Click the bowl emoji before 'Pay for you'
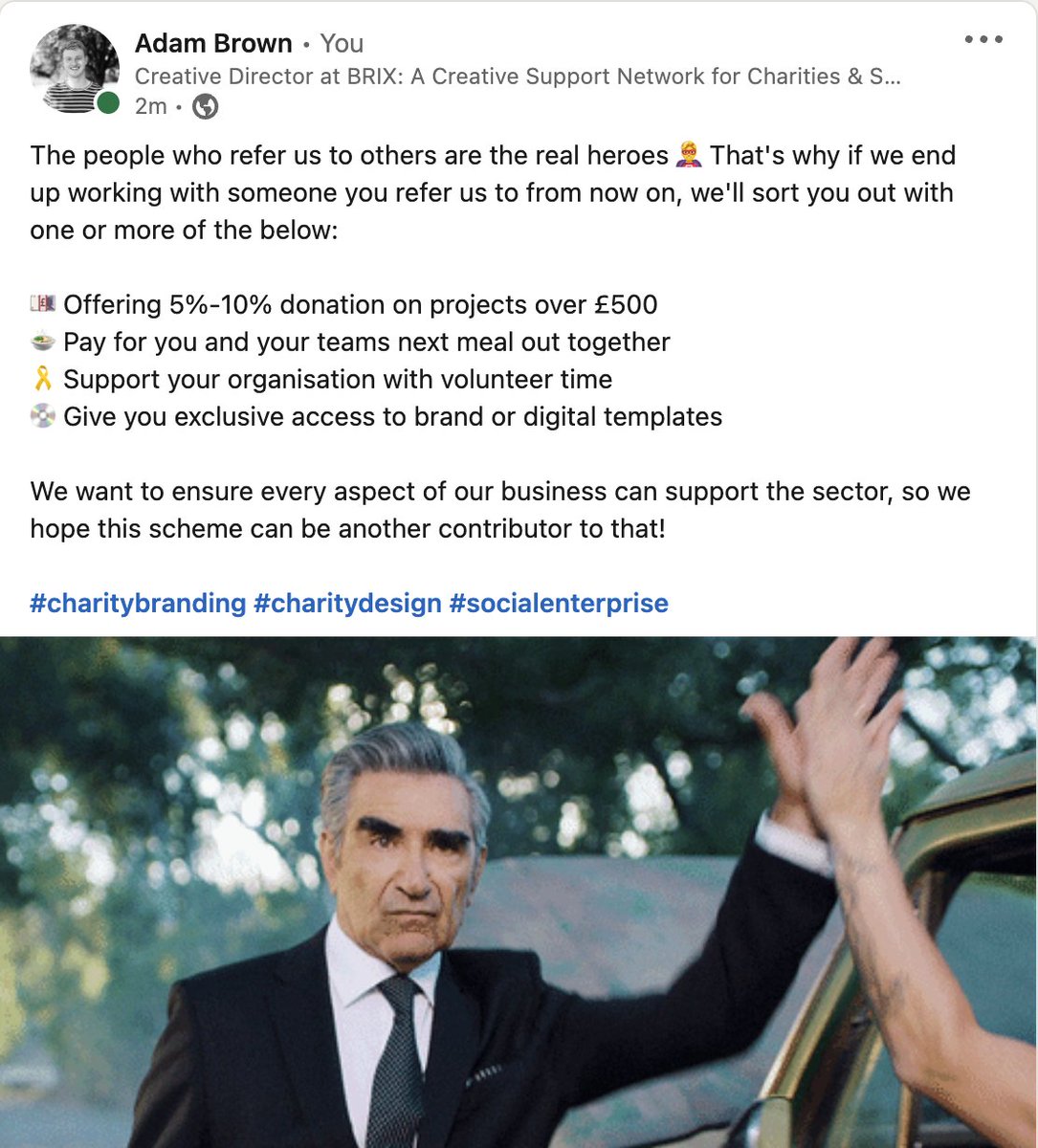This screenshot has width=1038, height=1148. point(43,342)
